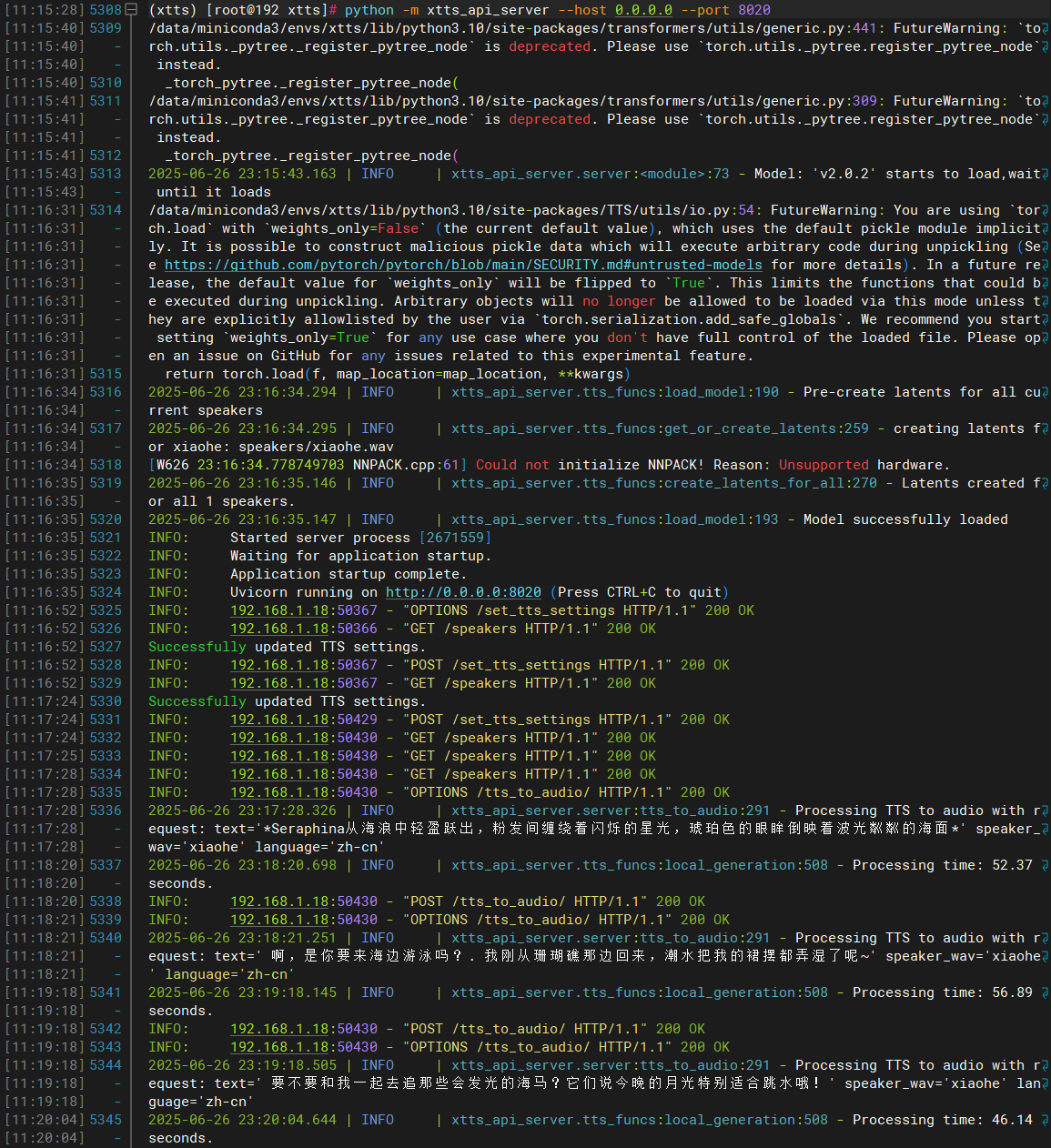
Task: Click the highlighted word 'deprecated'
Action: point(550,45)
